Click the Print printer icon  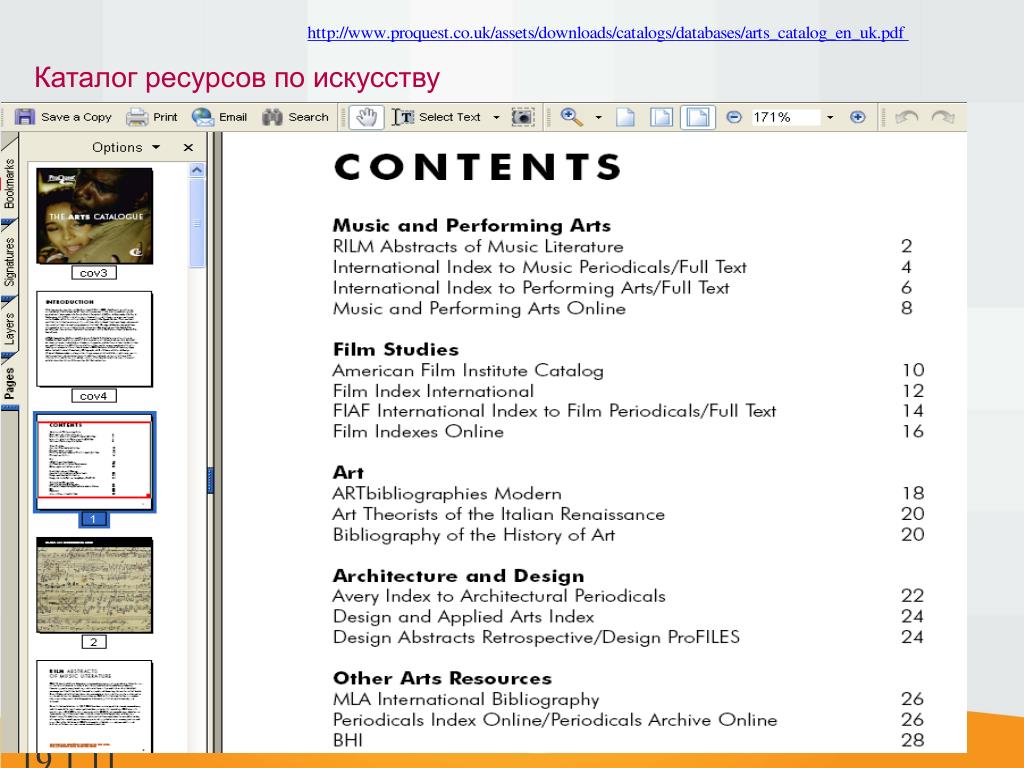click(x=137, y=117)
